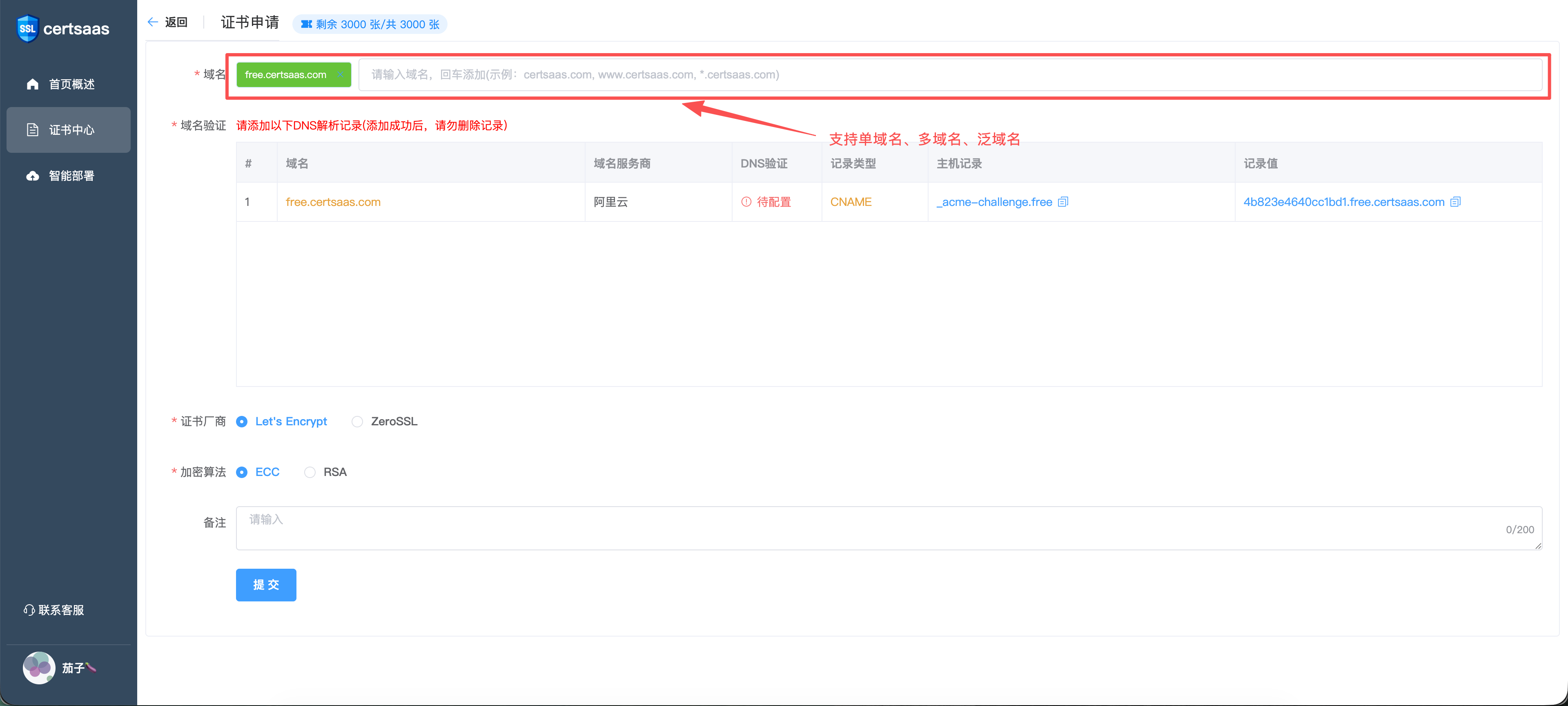Screen dimensions: 1568x706
Task: Click the 返回 text link
Action: [x=176, y=22]
